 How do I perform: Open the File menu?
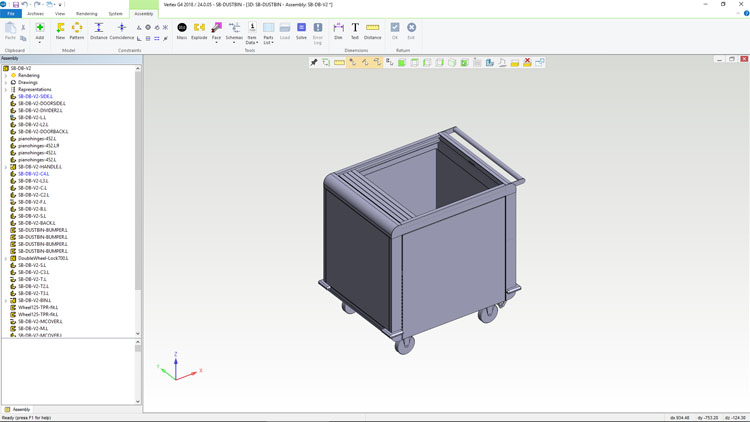(x=10, y=14)
